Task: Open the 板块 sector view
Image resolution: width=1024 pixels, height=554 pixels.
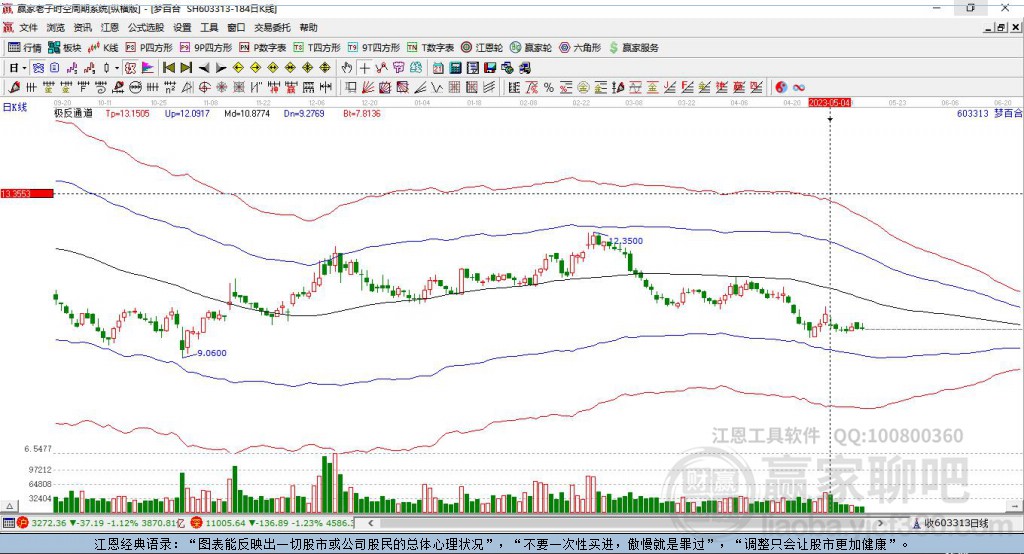Action: click(x=65, y=48)
